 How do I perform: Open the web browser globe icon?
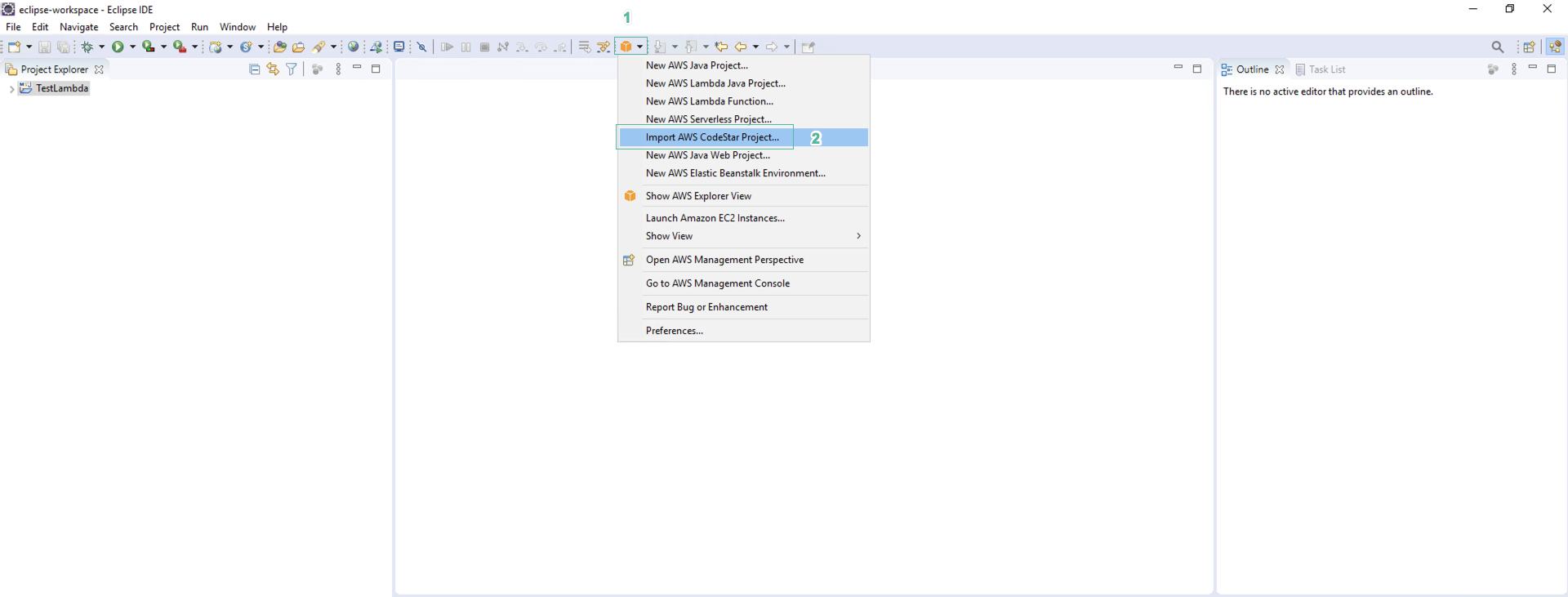tap(354, 47)
